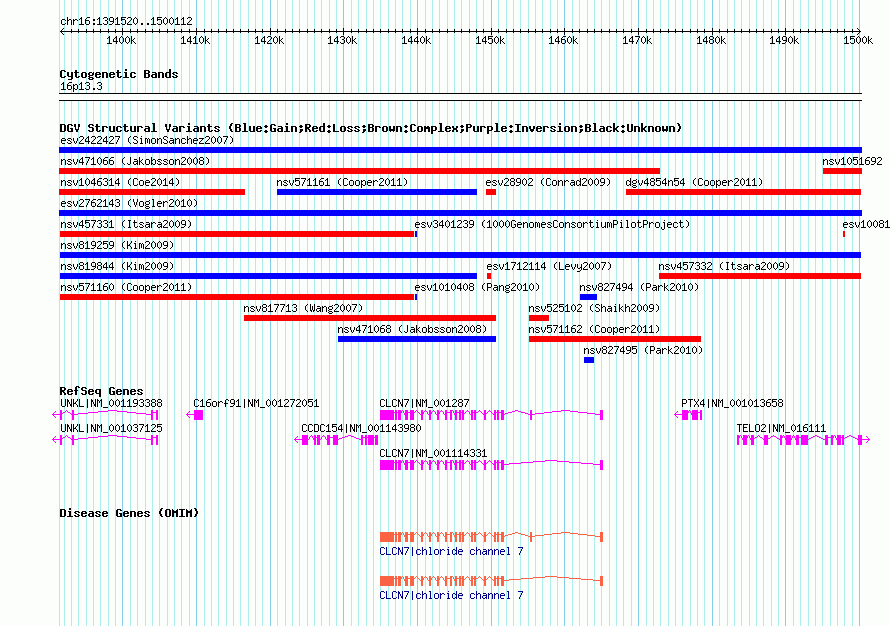Click the first orange OMIM CLCN7 gene glyph
Viewport: 890px width, 626px height.
tap(491, 537)
